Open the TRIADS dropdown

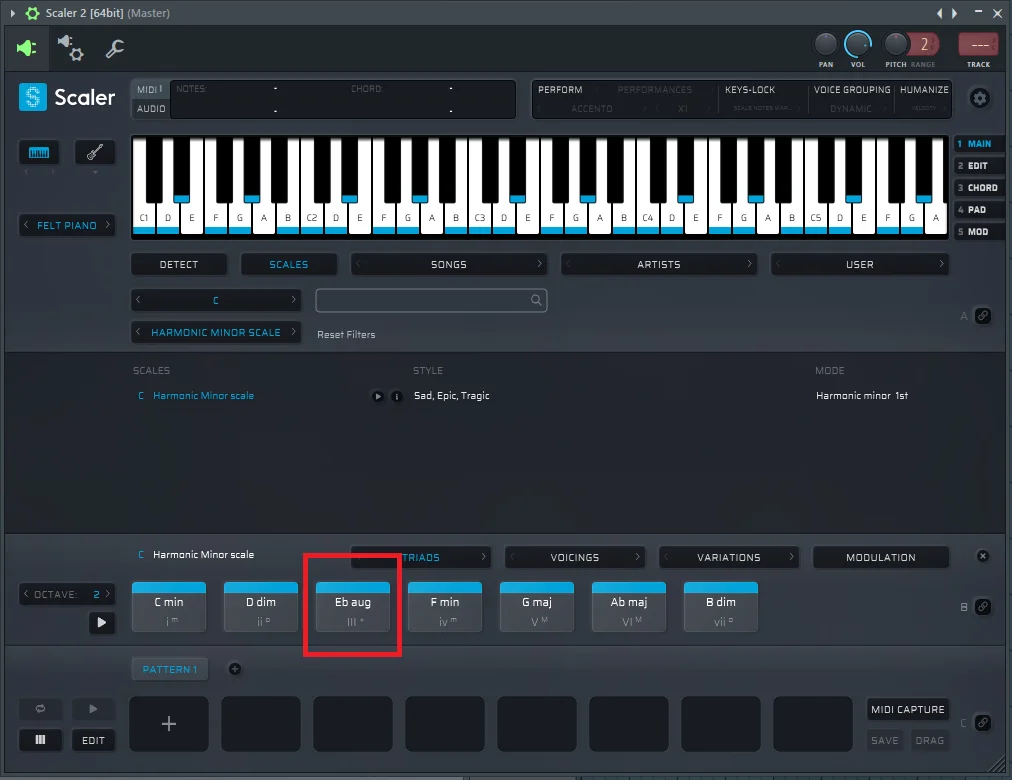point(421,557)
